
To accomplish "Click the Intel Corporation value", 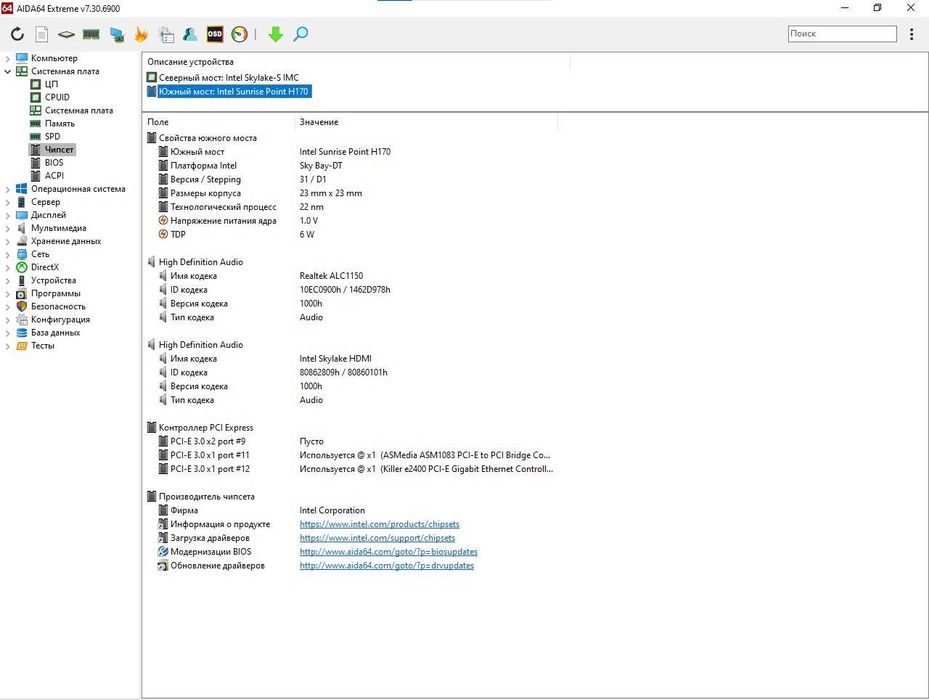I will click(332, 510).
